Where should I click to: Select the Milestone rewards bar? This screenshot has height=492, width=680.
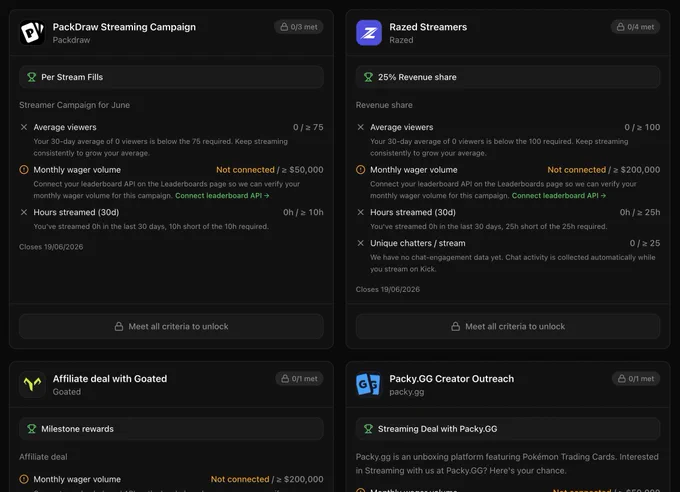pos(171,429)
